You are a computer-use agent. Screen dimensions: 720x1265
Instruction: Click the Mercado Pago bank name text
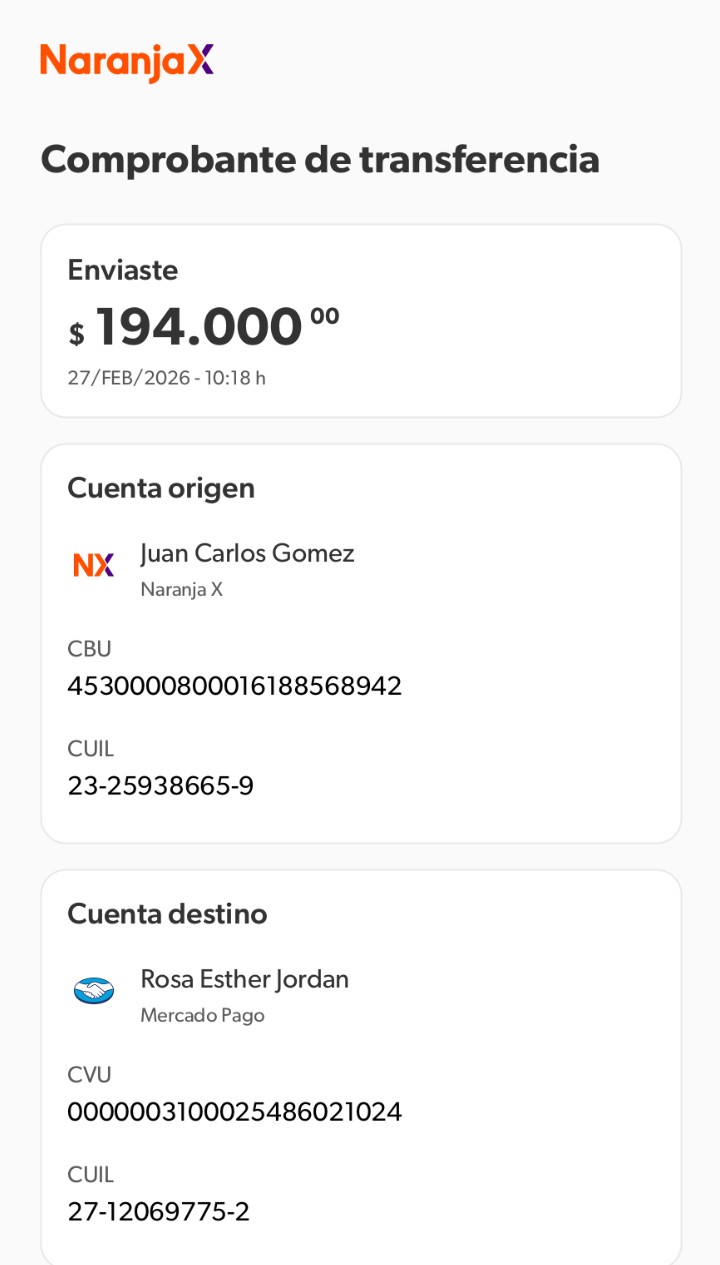coord(202,1015)
